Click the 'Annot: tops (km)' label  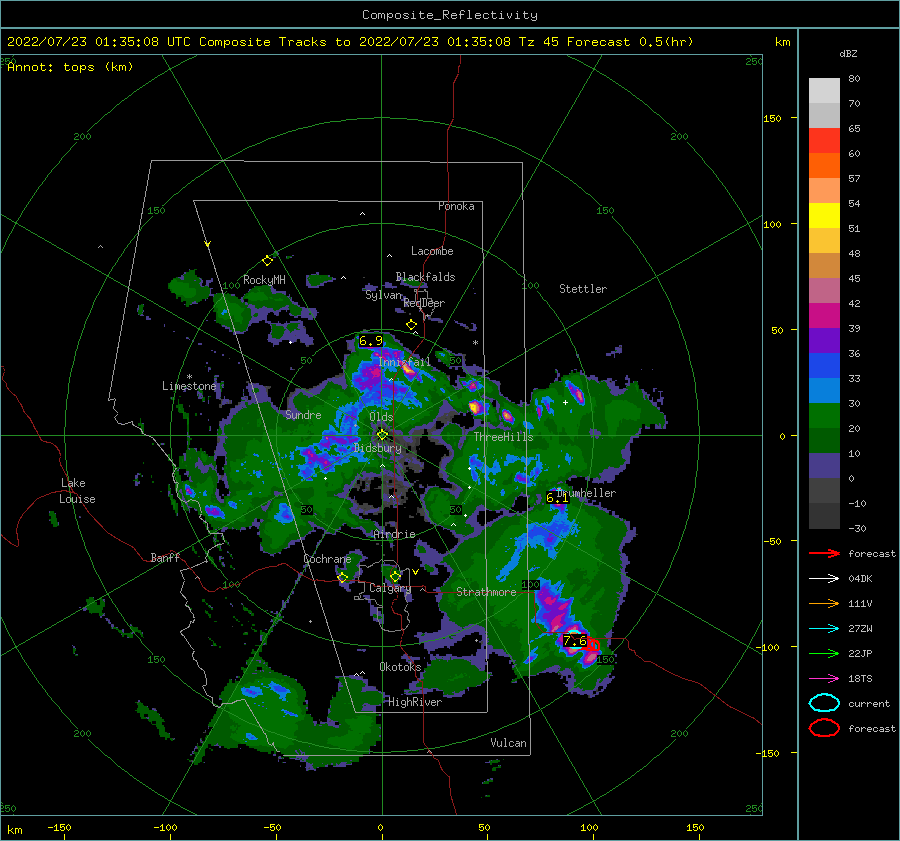(70, 67)
